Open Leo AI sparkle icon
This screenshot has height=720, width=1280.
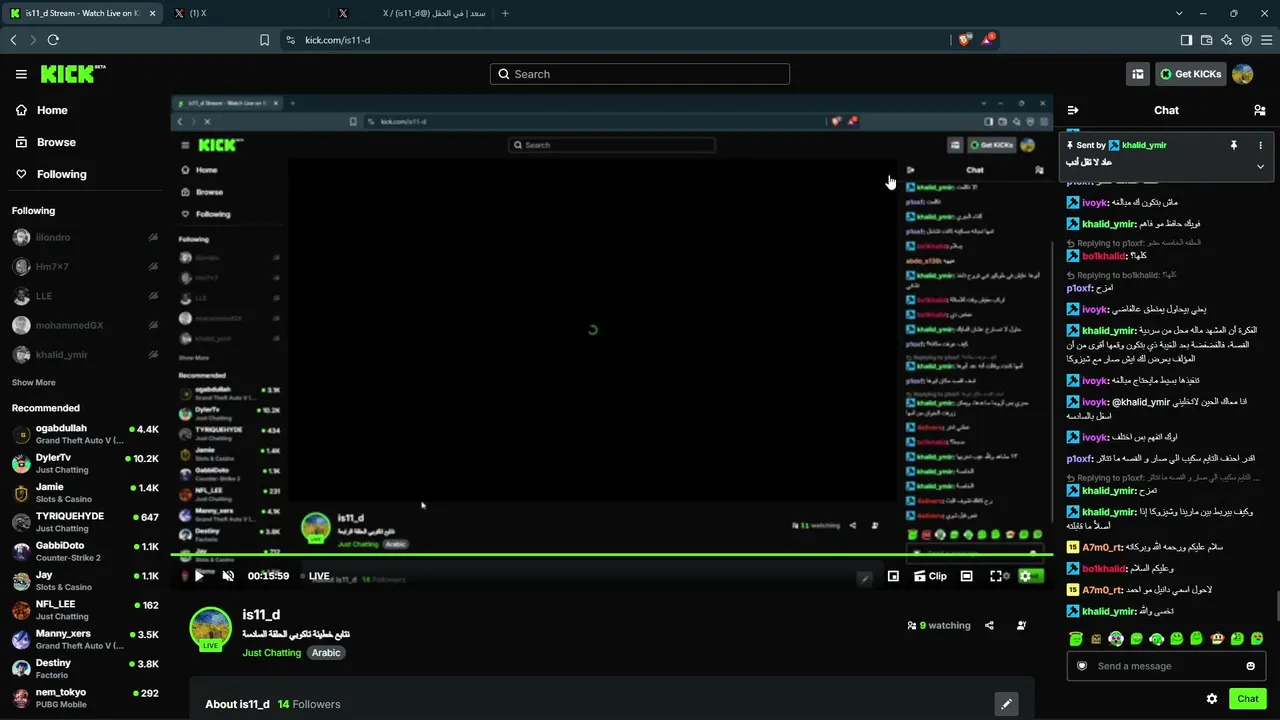coord(1226,40)
